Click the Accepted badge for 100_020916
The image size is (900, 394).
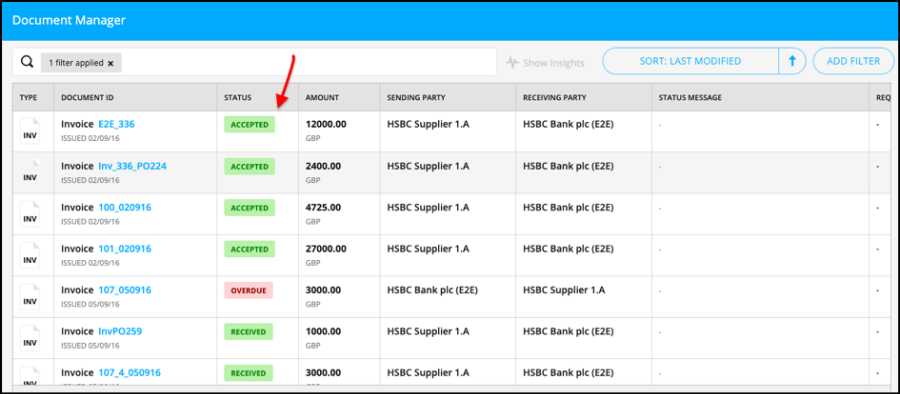tap(250, 208)
